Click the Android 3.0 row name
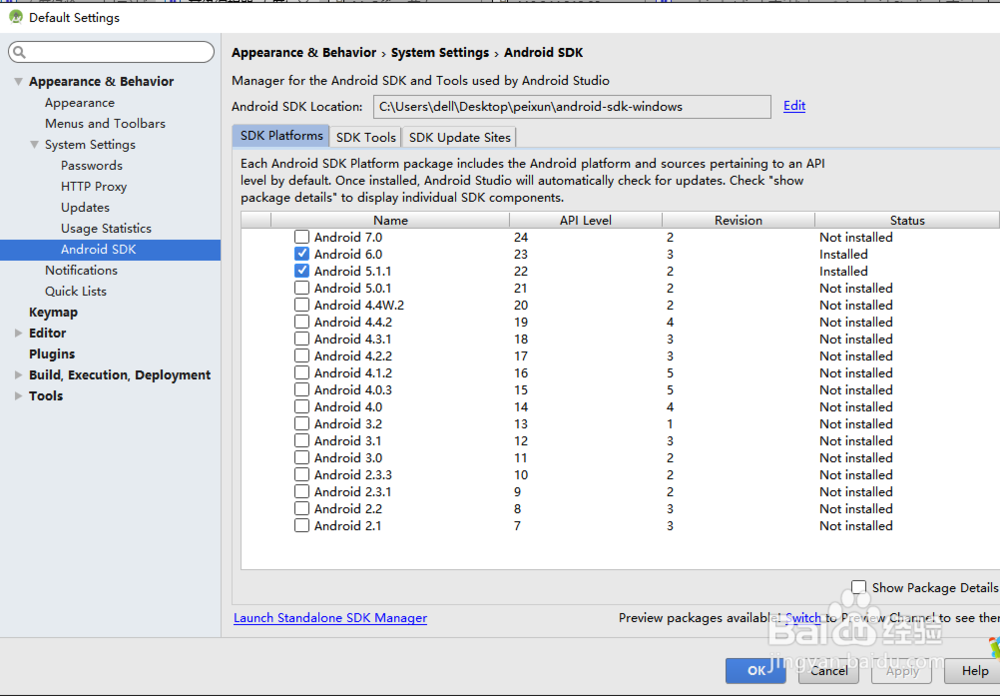The image size is (1000, 696). click(x=348, y=458)
